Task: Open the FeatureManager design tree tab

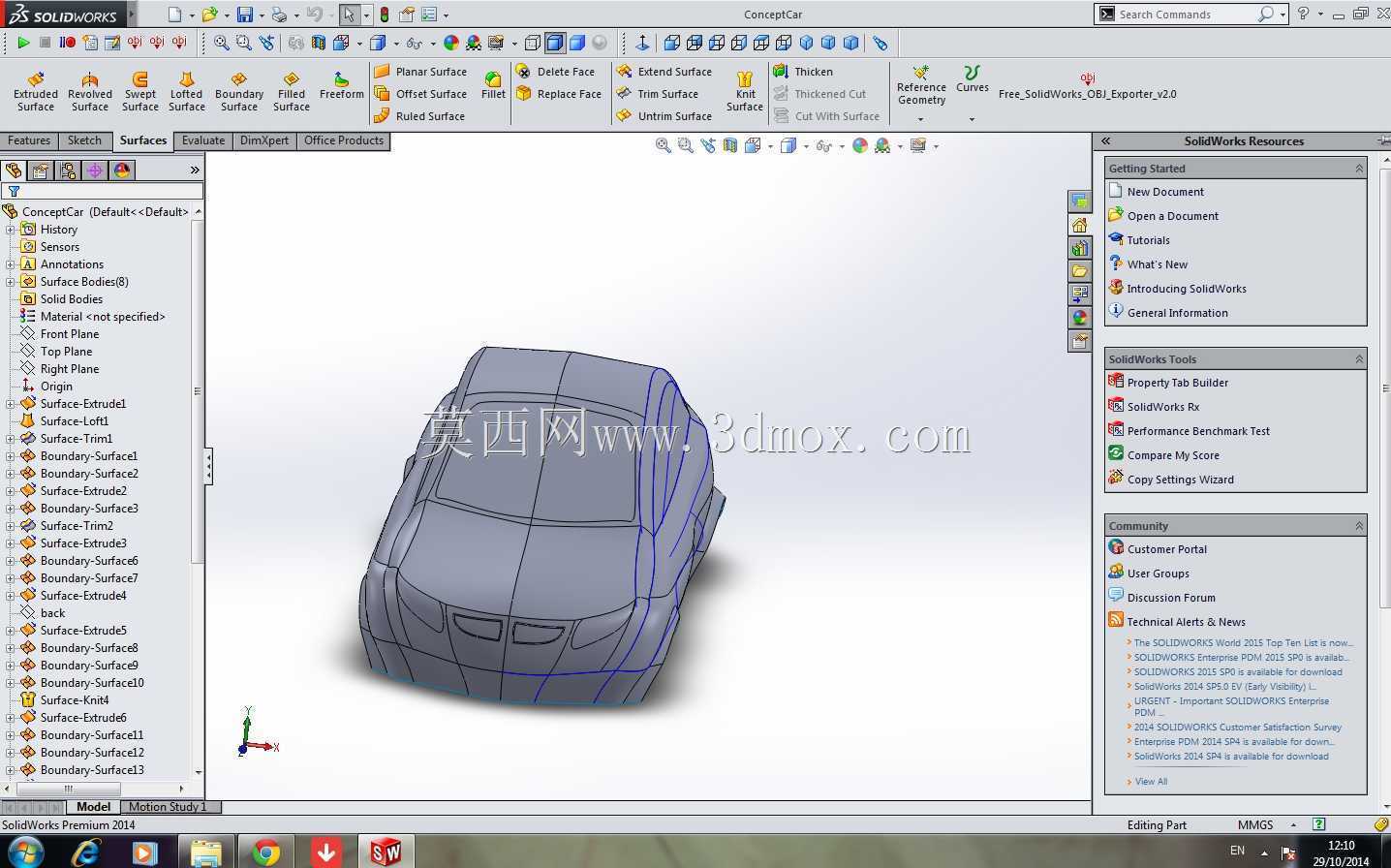Action: [14, 170]
